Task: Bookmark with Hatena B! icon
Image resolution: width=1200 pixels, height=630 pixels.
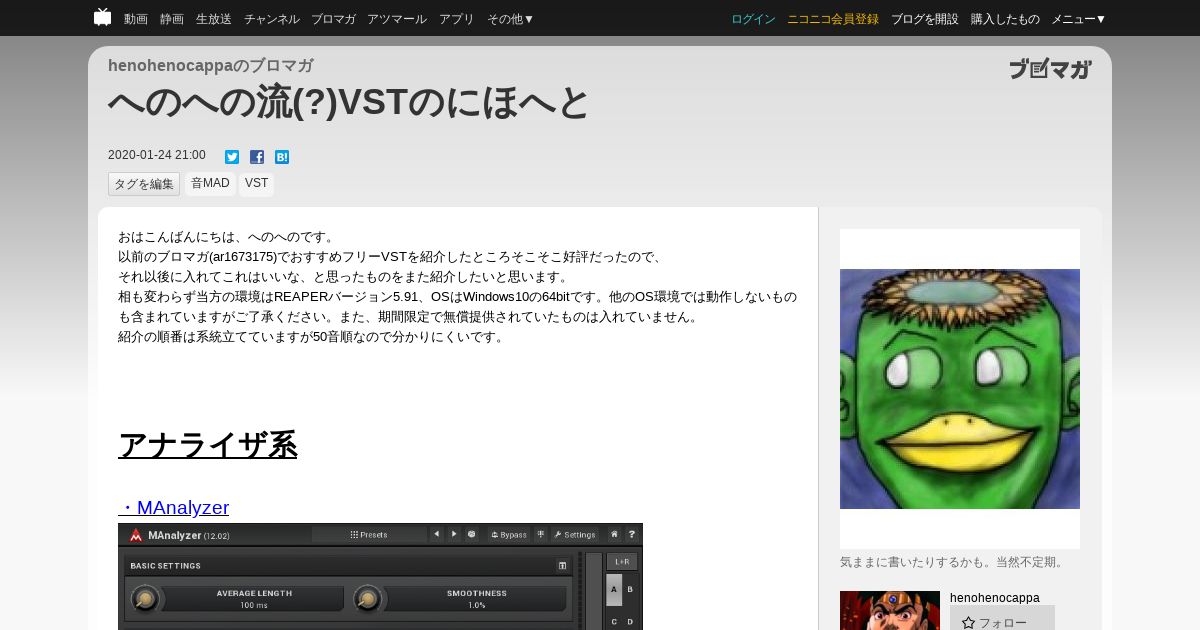Action: tap(282, 157)
